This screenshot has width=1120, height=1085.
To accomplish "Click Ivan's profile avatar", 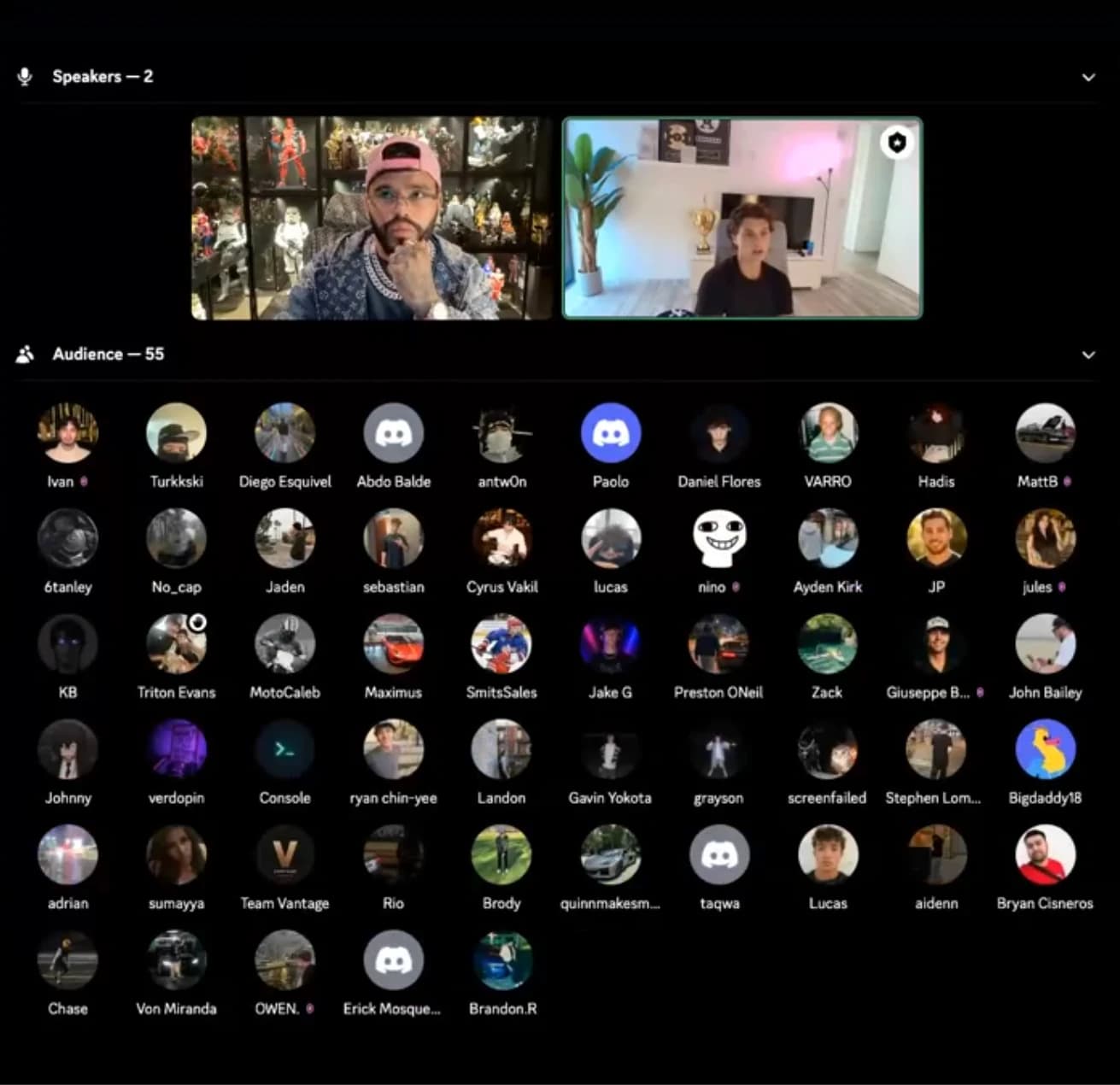I will point(68,433).
